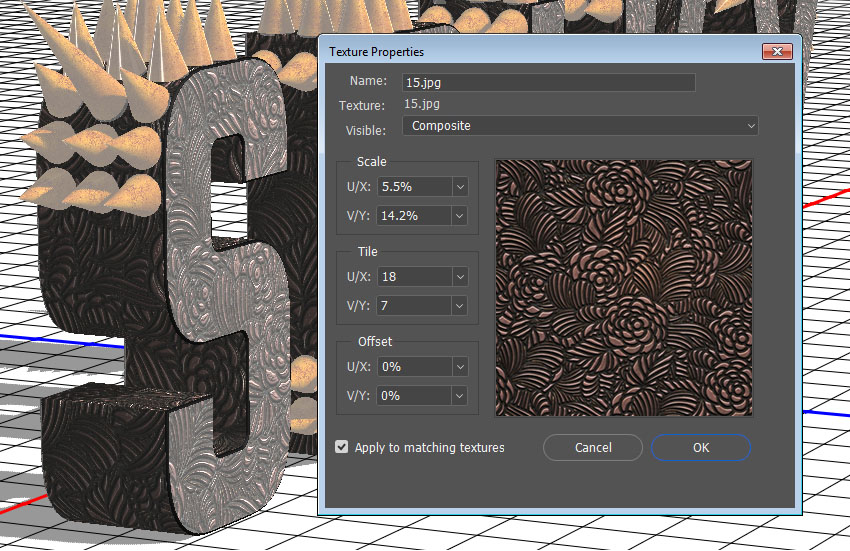Screen dimensions: 850x551
Task: Expand the Tile U/X dropdown arrow
Action: pos(460,277)
